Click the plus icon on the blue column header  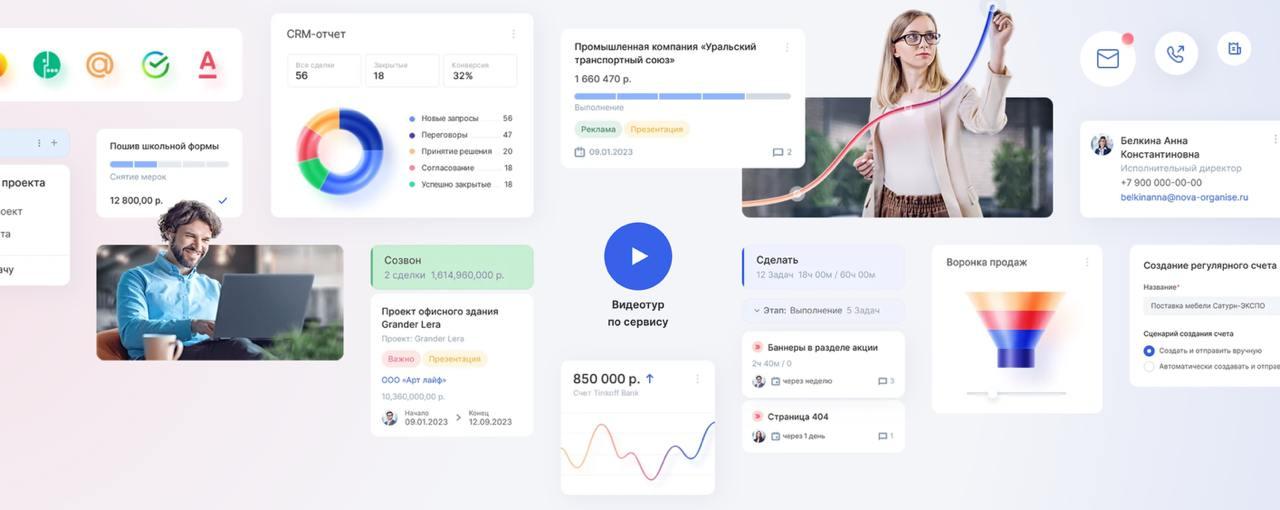click(54, 143)
